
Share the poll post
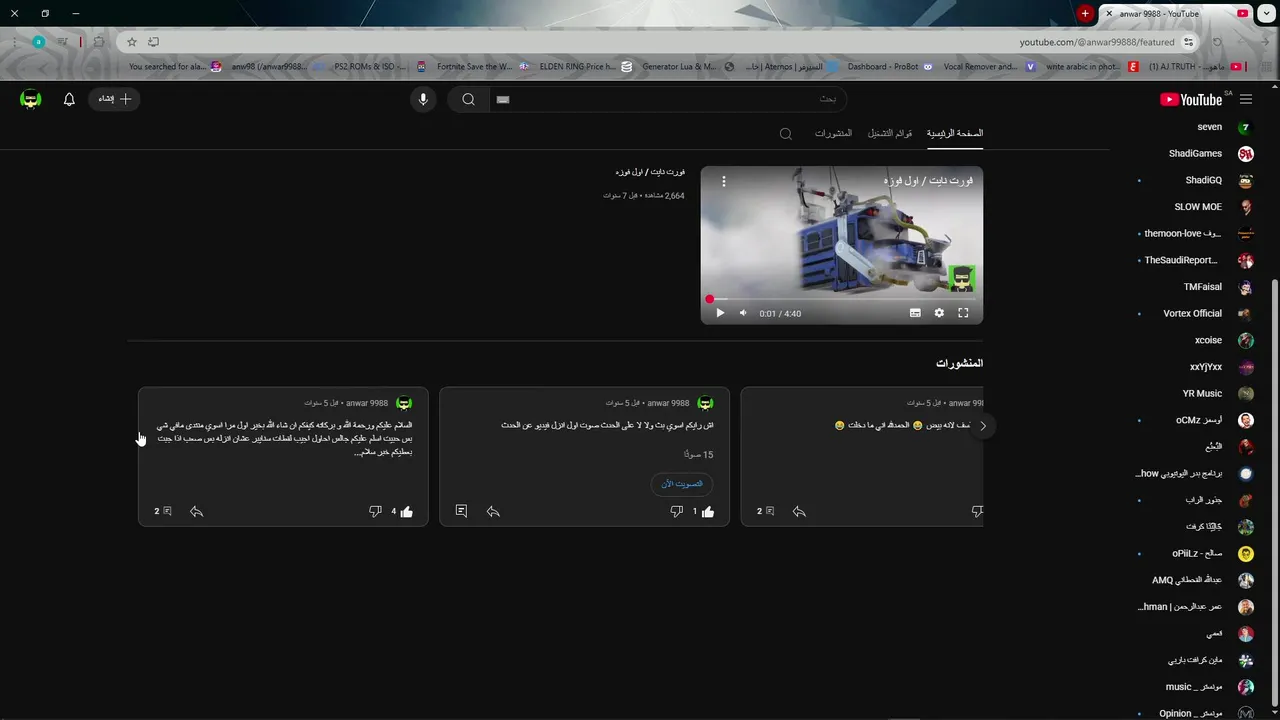pos(493,511)
